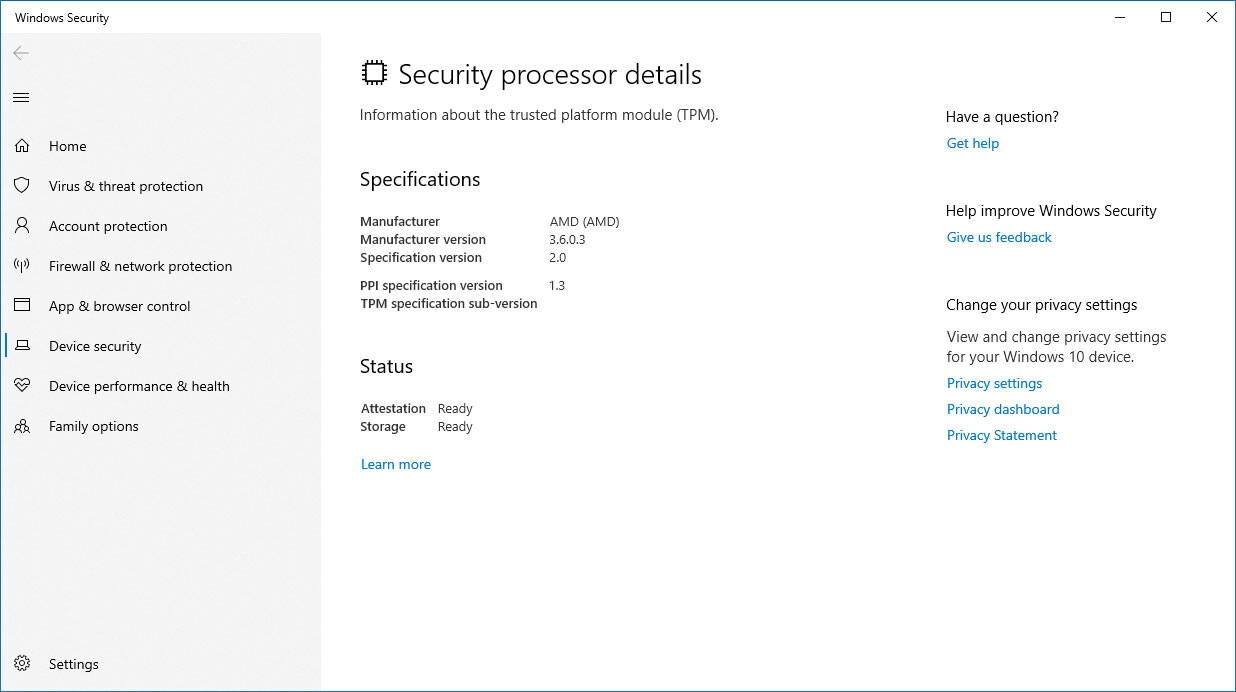Click the Virus & threat protection shield icon
Screen dimensions: 1236x692
[x=21, y=186]
